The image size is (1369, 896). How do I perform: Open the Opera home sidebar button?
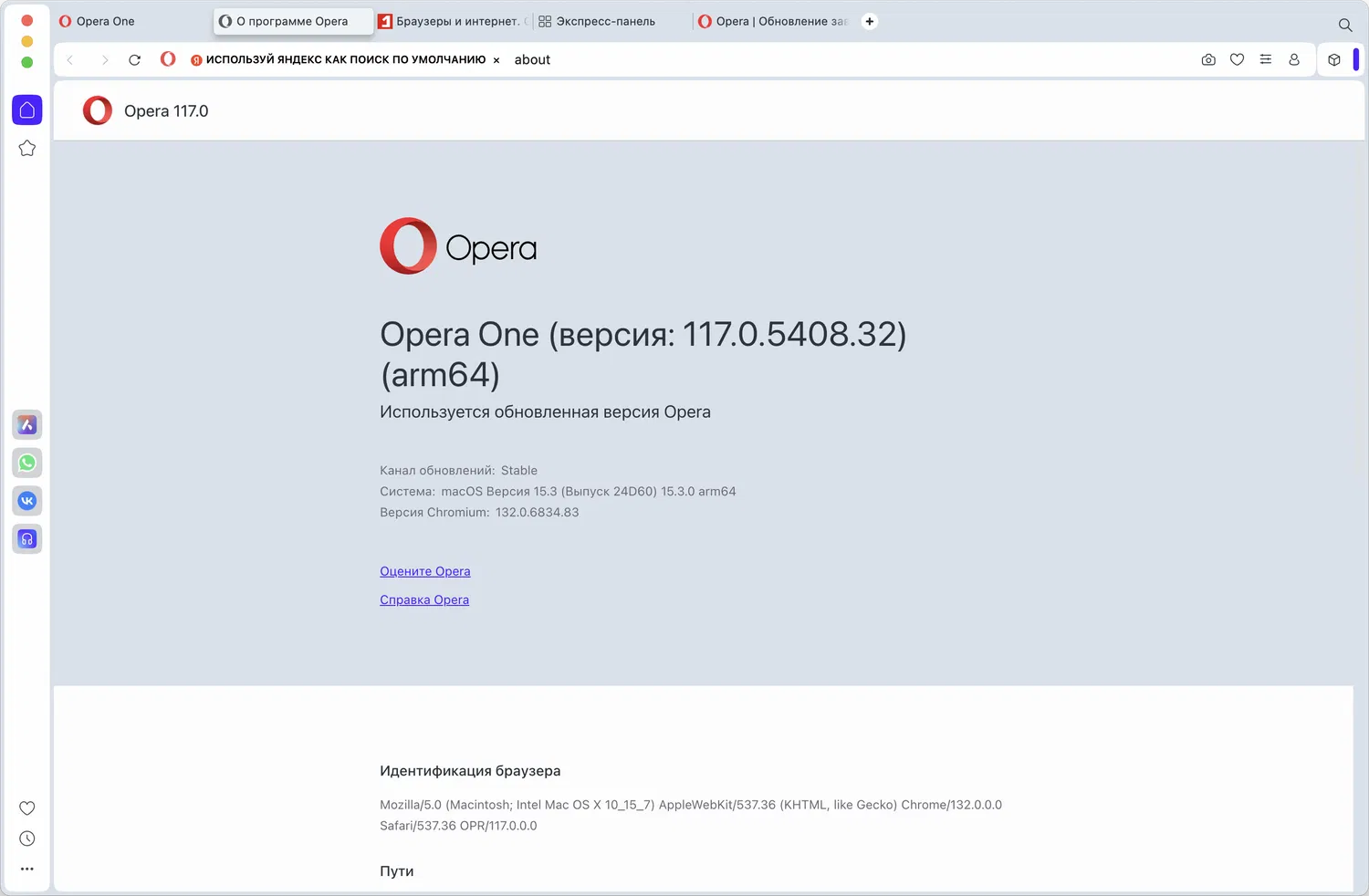[27, 109]
